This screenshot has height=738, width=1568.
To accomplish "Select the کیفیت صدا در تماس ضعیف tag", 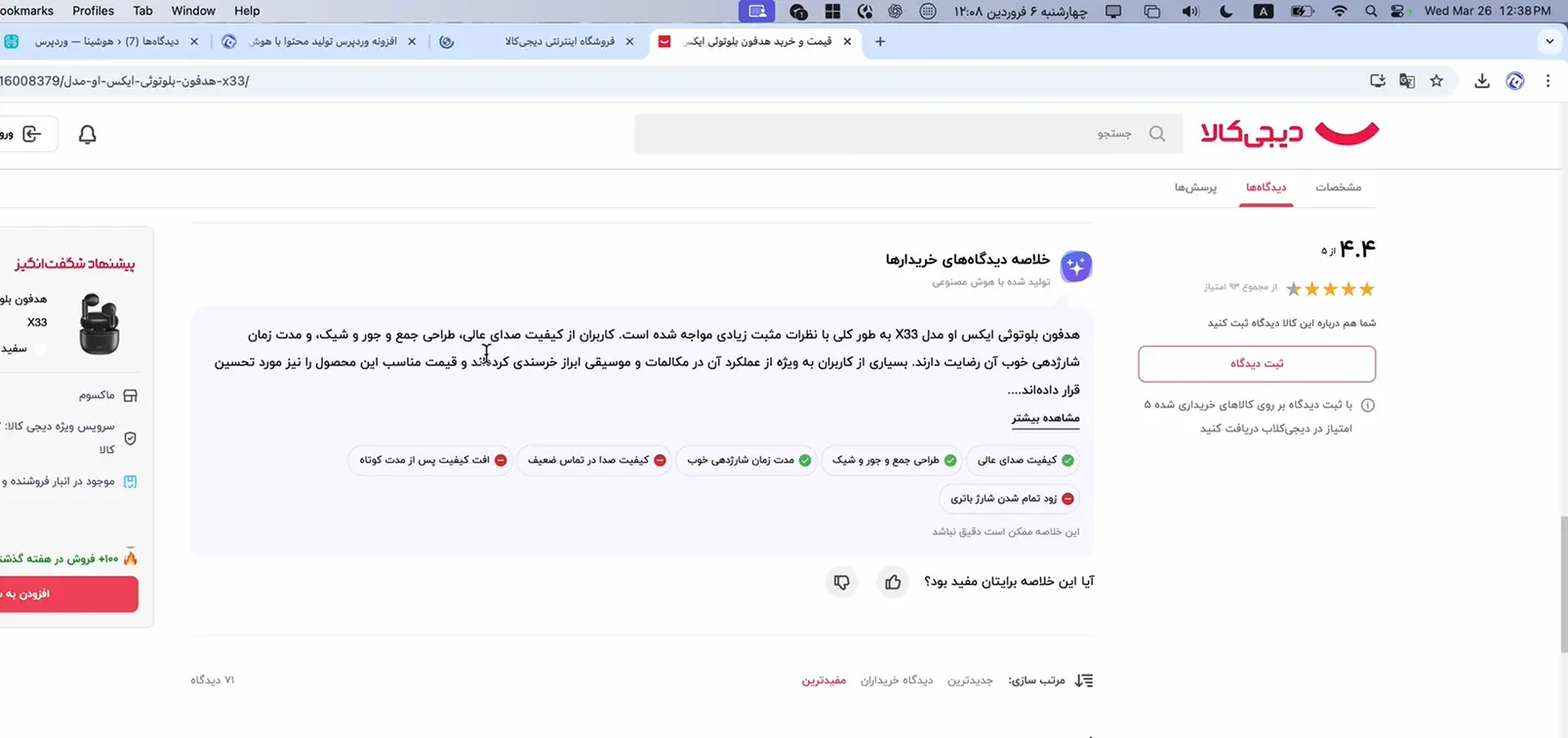I will tap(595, 460).
